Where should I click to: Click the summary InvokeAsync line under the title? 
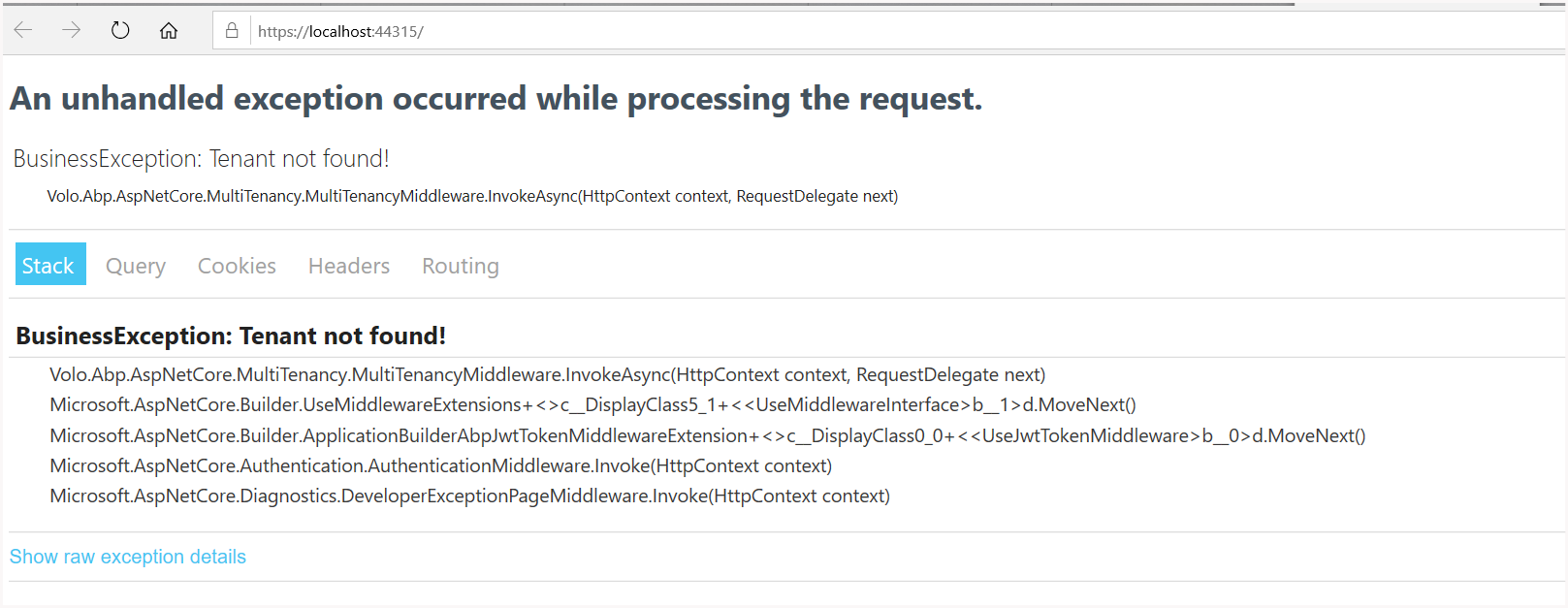(472, 196)
